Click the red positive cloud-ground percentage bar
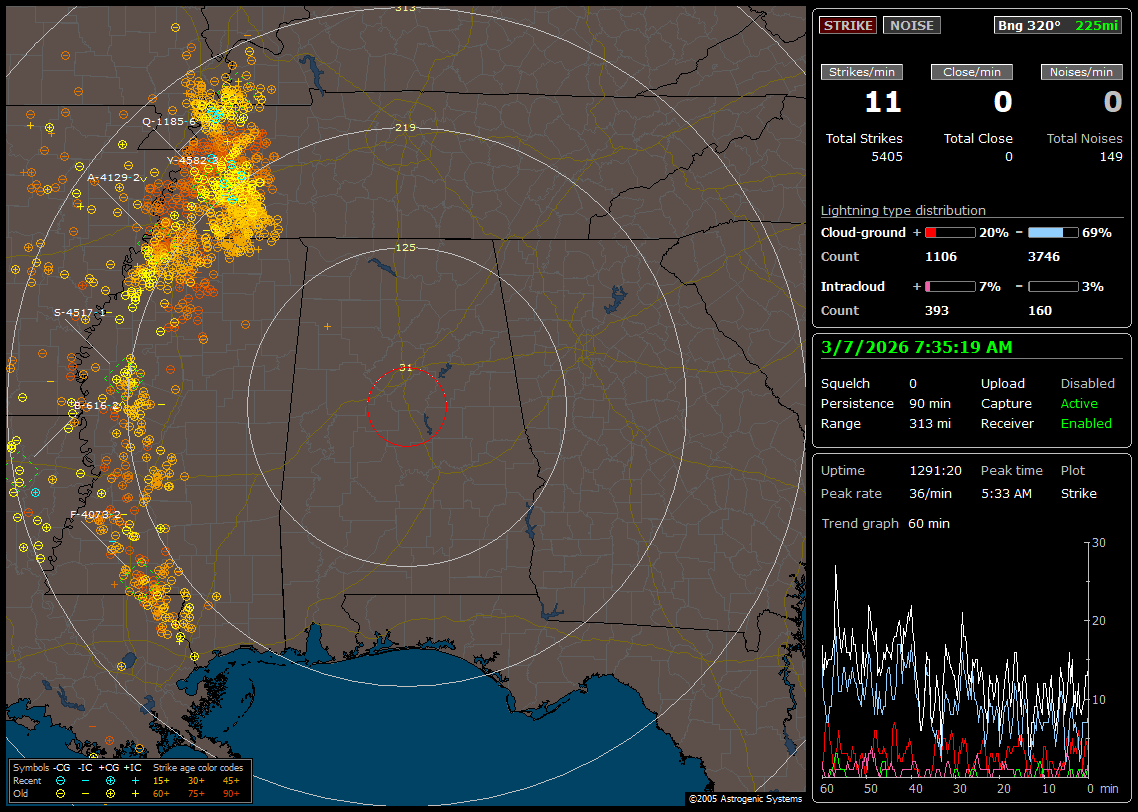The image size is (1138, 812). [949, 232]
